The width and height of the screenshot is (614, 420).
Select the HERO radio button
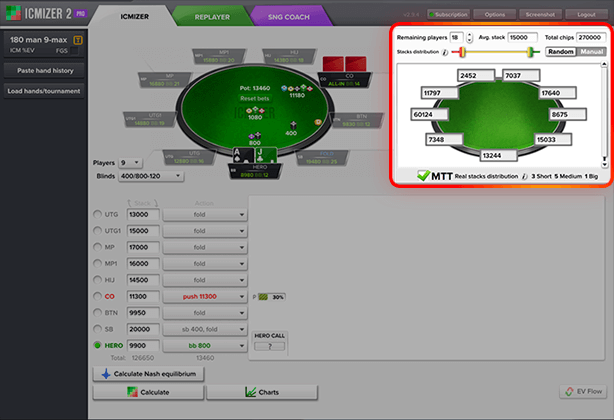[x=97, y=345]
